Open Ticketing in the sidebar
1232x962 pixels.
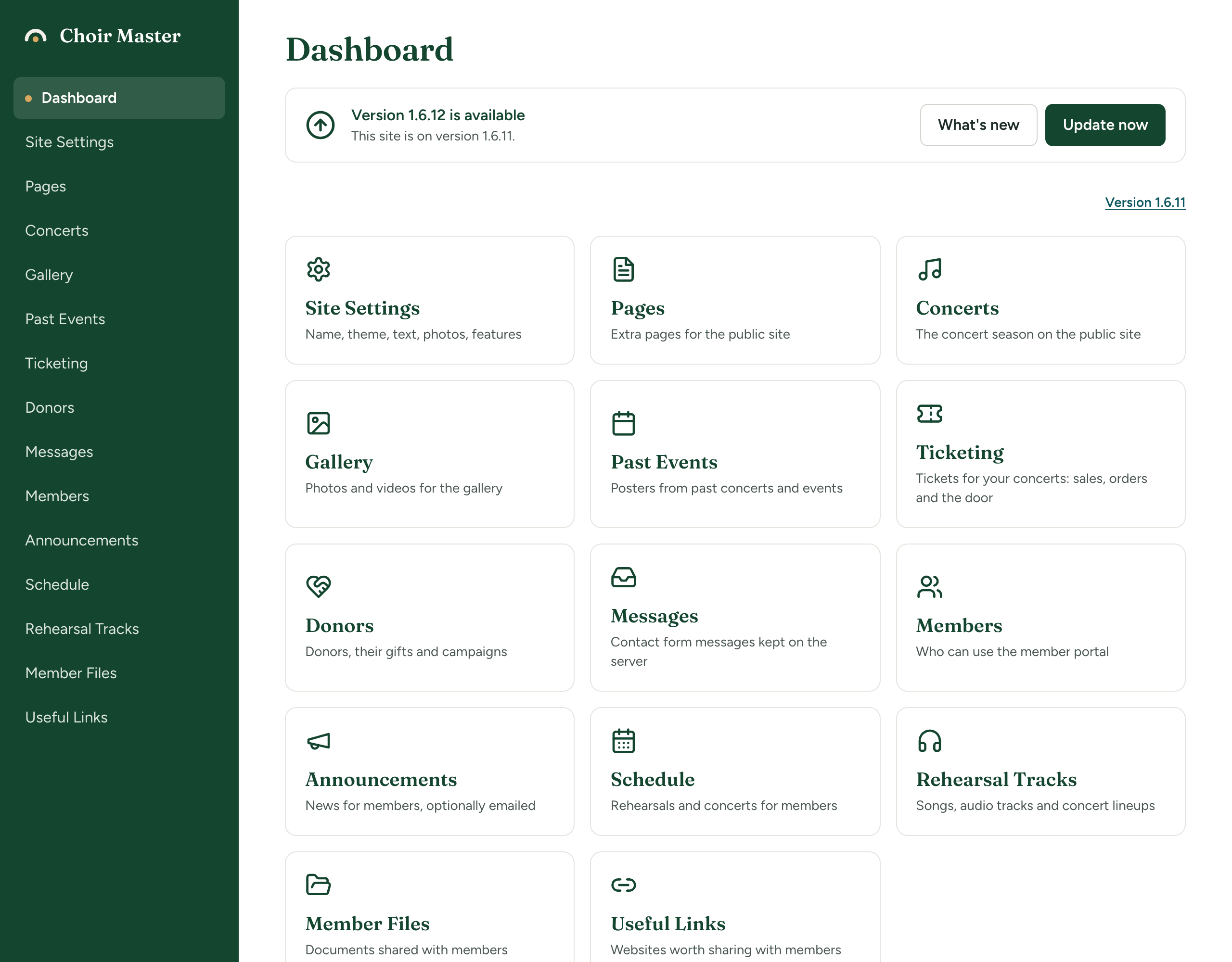click(x=119, y=364)
